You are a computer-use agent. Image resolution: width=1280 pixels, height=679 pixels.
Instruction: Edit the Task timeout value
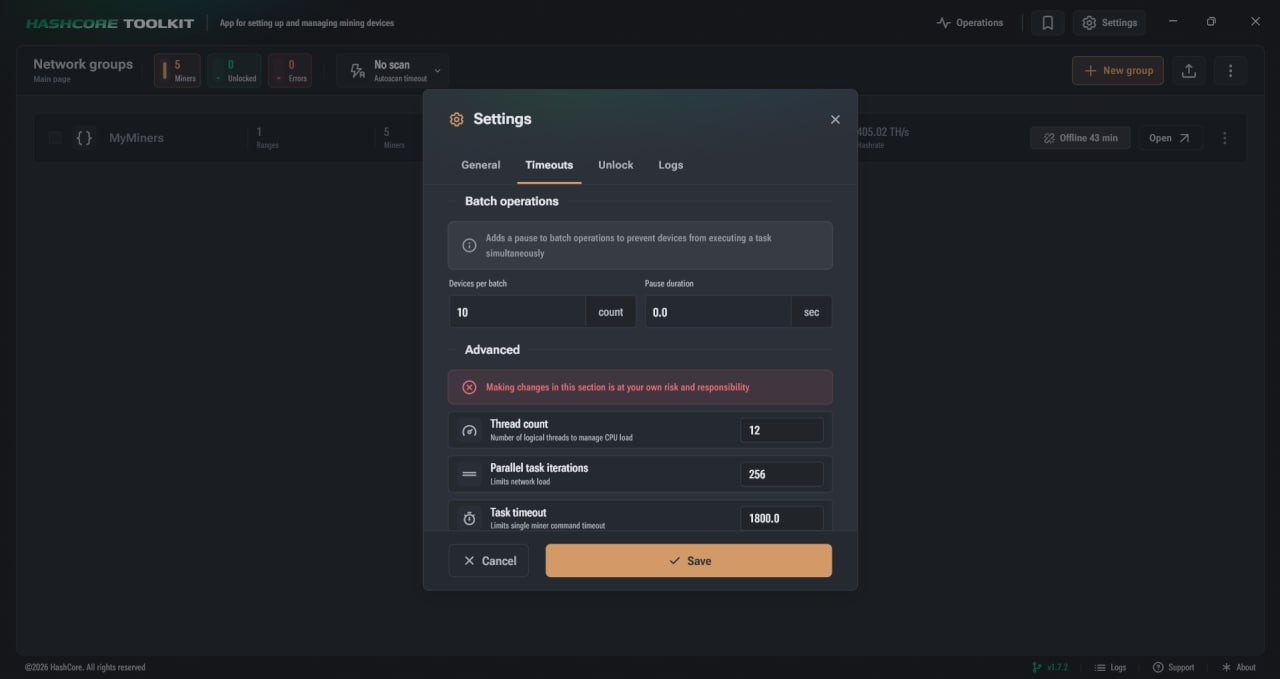pyautogui.click(x=782, y=517)
